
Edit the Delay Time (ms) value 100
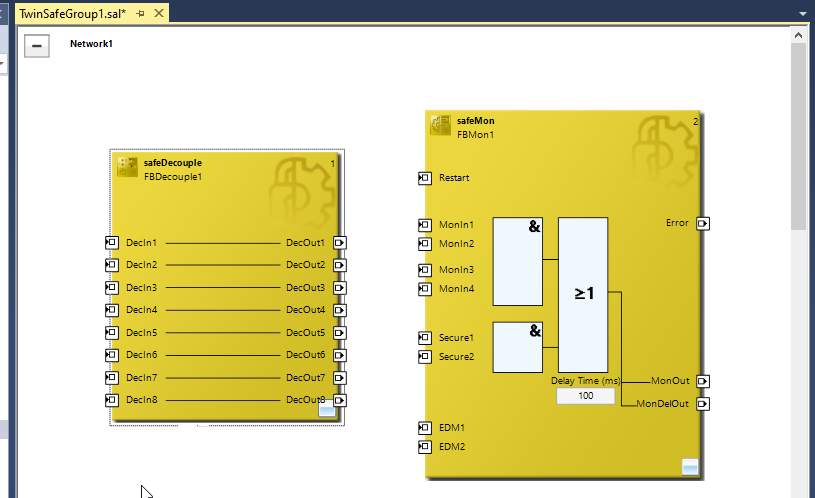586,396
